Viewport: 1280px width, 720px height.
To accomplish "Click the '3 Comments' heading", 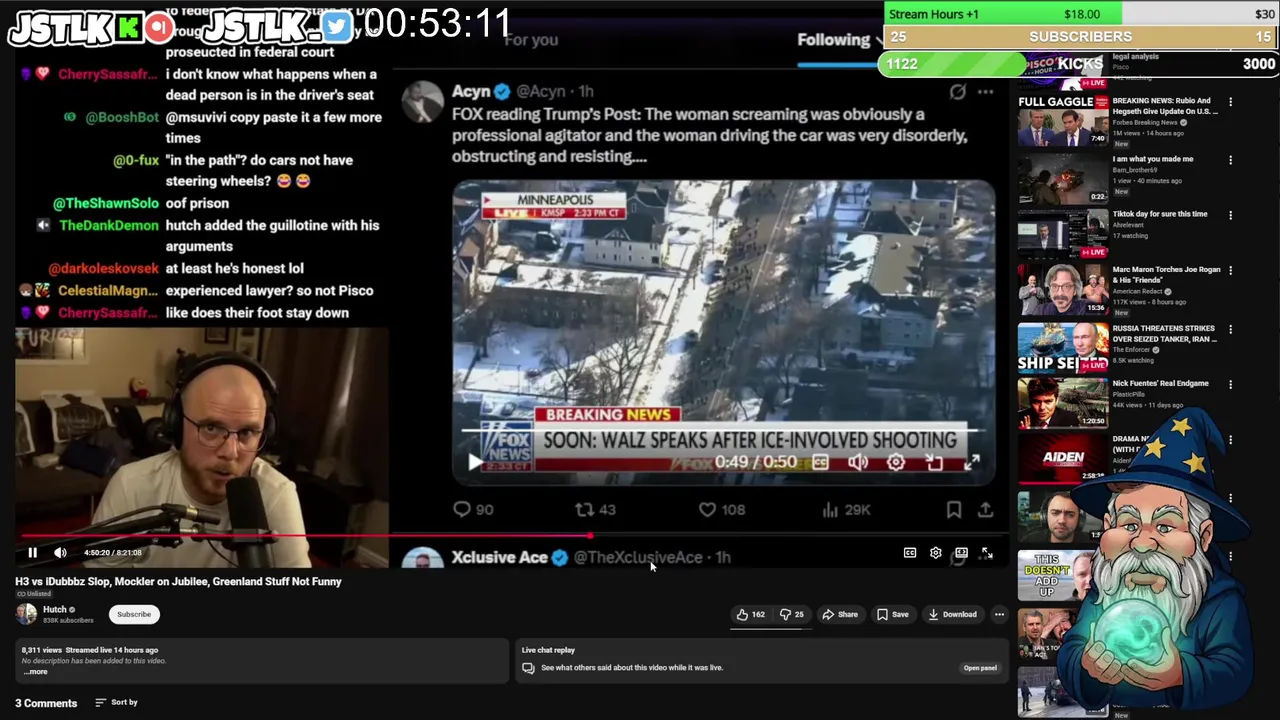I will [46, 703].
